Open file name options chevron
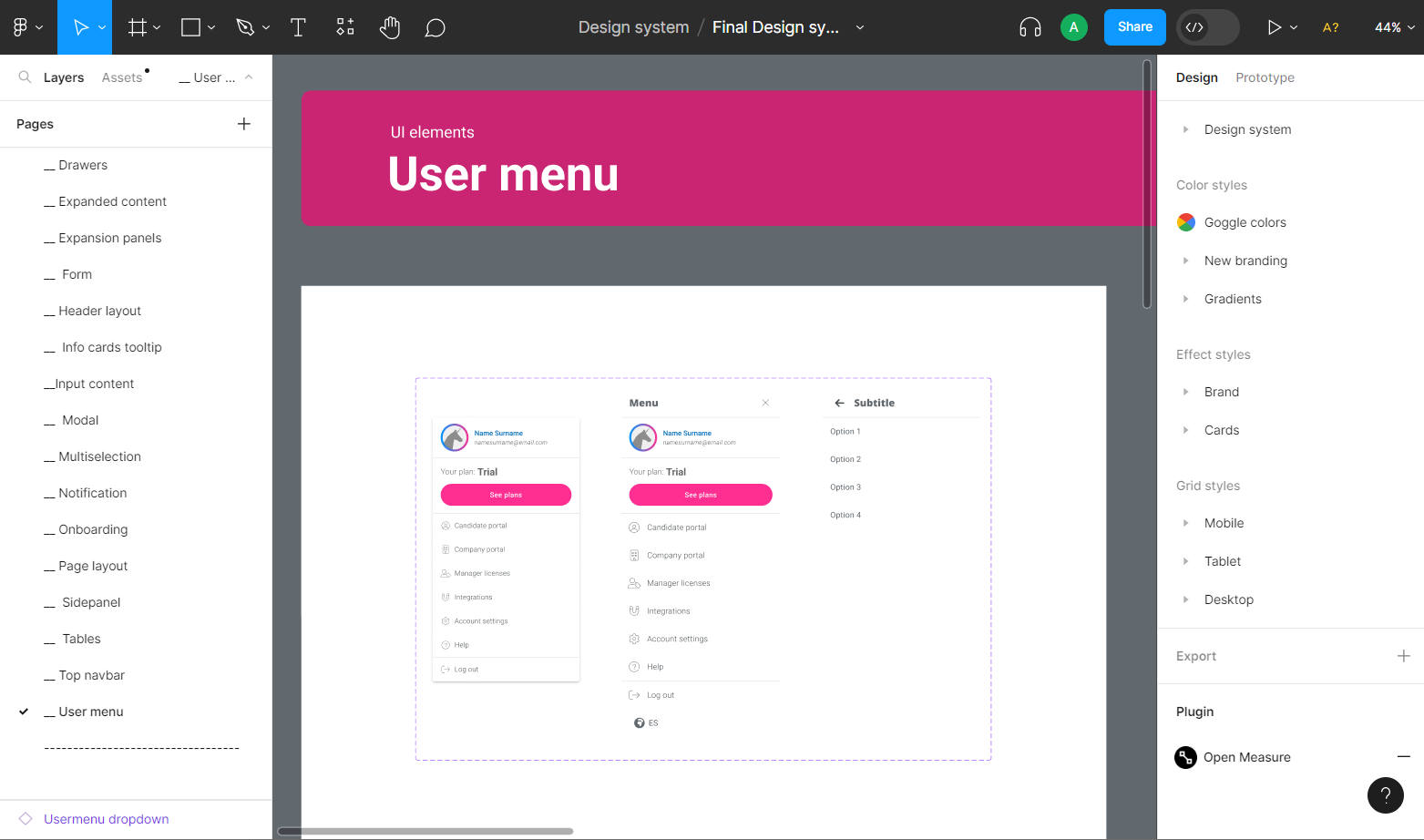 click(x=860, y=27)
